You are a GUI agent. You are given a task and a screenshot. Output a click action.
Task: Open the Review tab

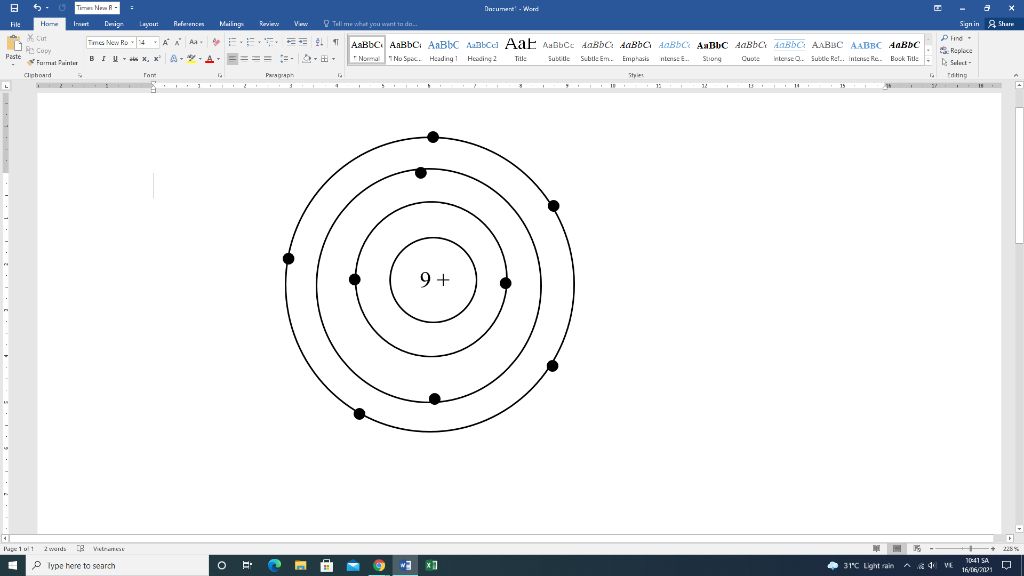(269, 24)
